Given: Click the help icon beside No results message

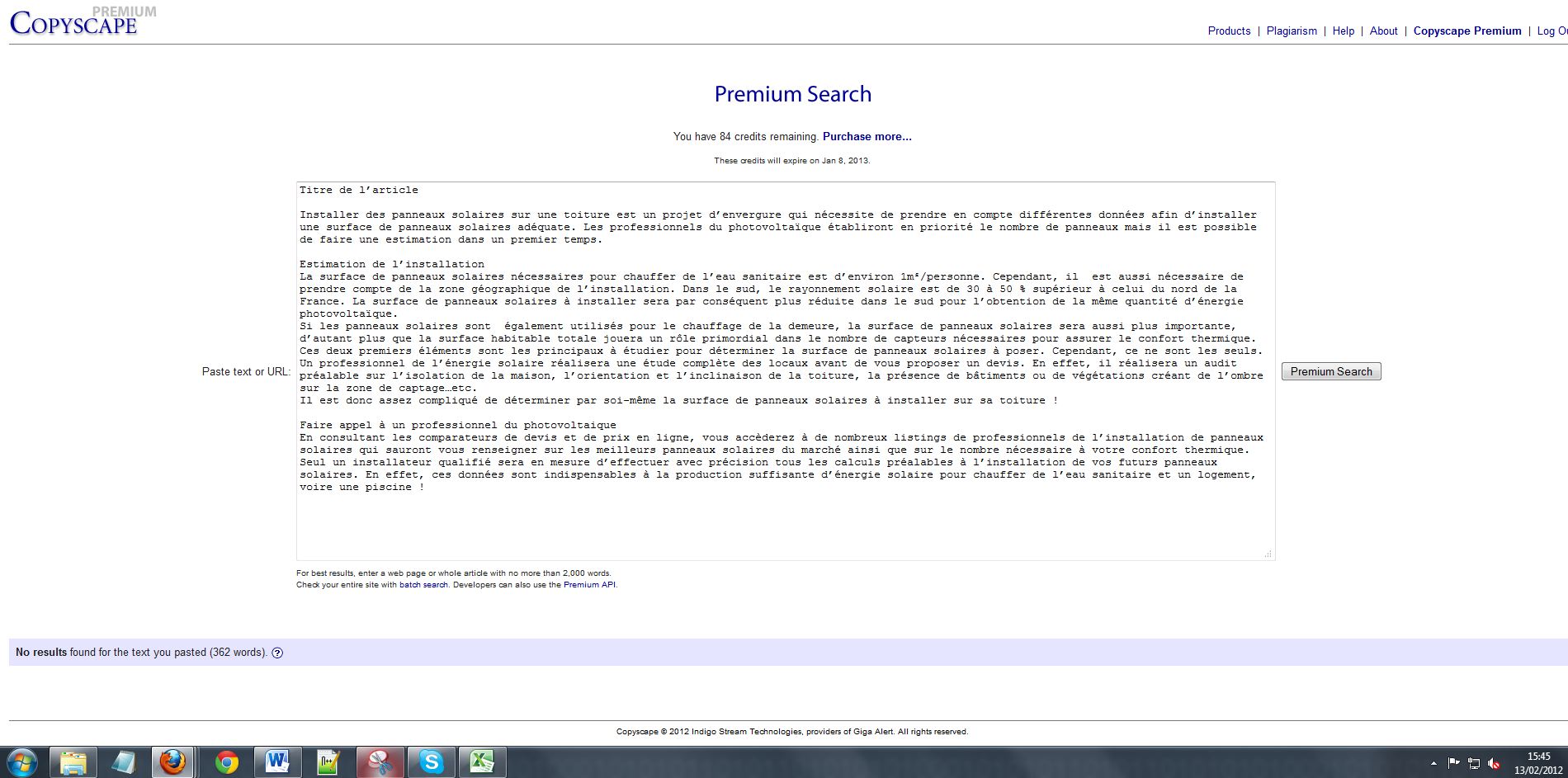Looking at the screenshot, I should 277,653.
